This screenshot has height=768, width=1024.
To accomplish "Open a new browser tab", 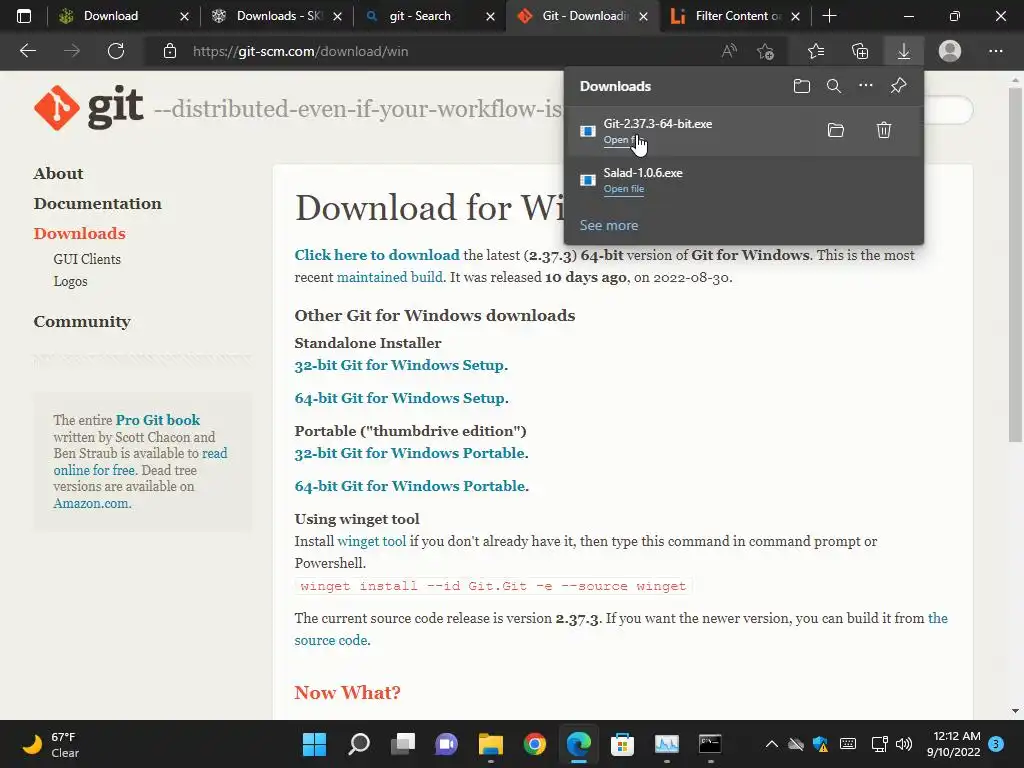I will (x=829, y=16).
